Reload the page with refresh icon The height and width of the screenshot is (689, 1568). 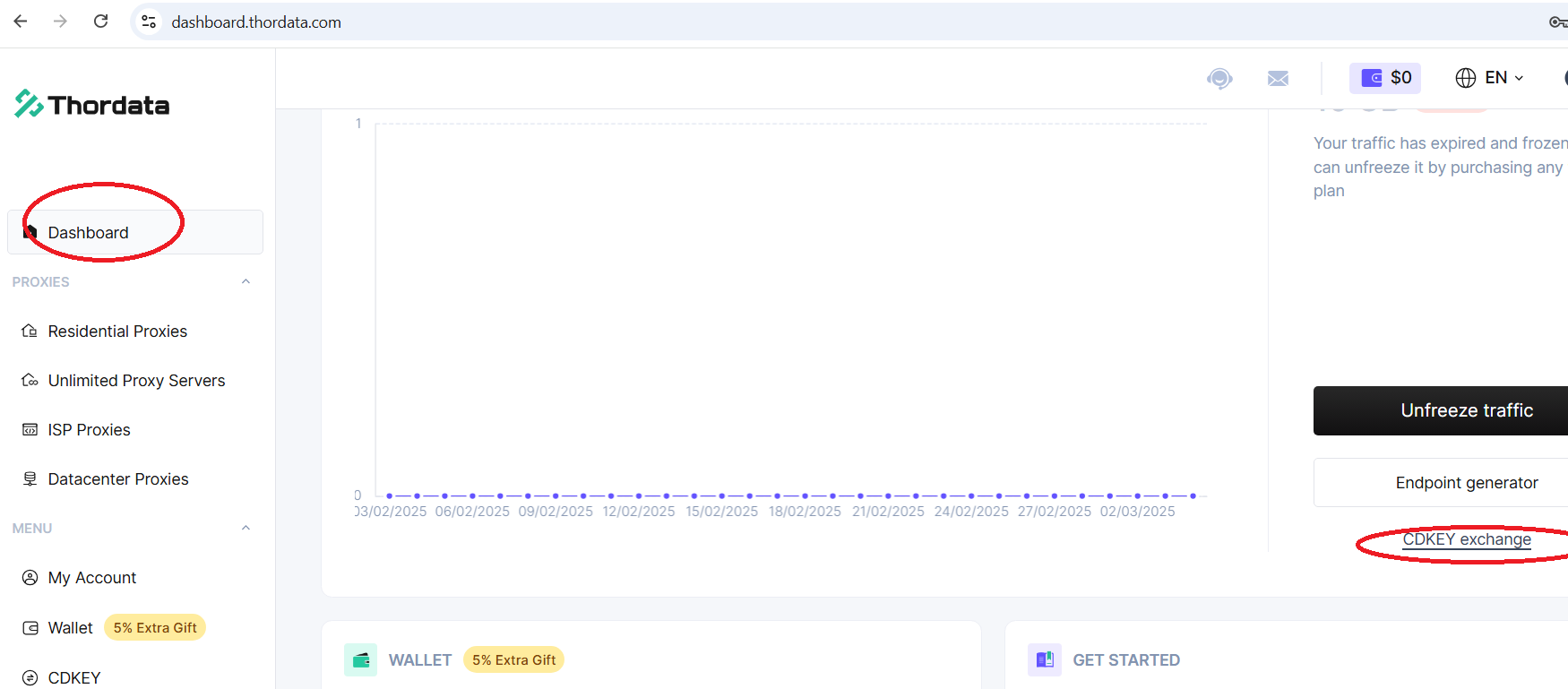[x=101, y=22]
